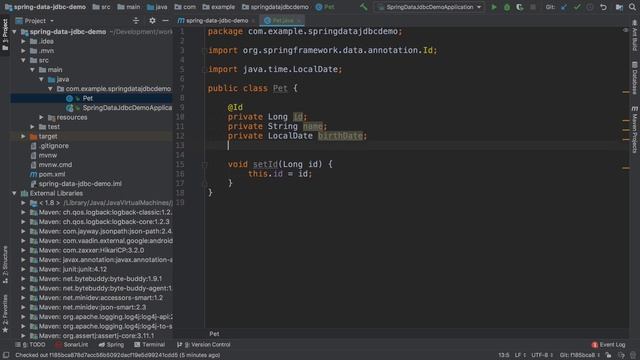Click the springdatajdbcdemo breadcrumb in navigation bar
This screenshot has height=360, width=640.
(276, 7)
